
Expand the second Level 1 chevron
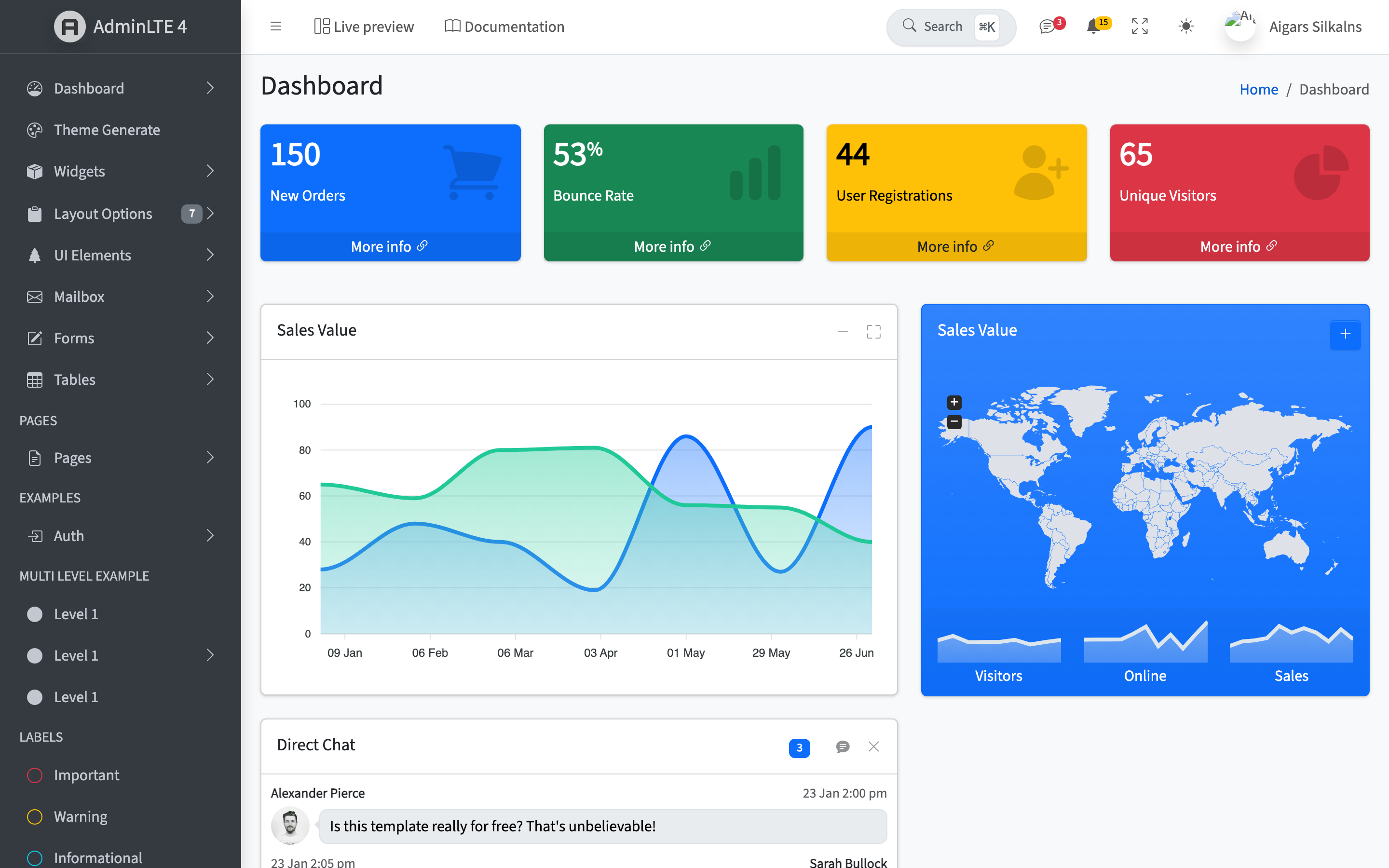(x=210, y=656)
